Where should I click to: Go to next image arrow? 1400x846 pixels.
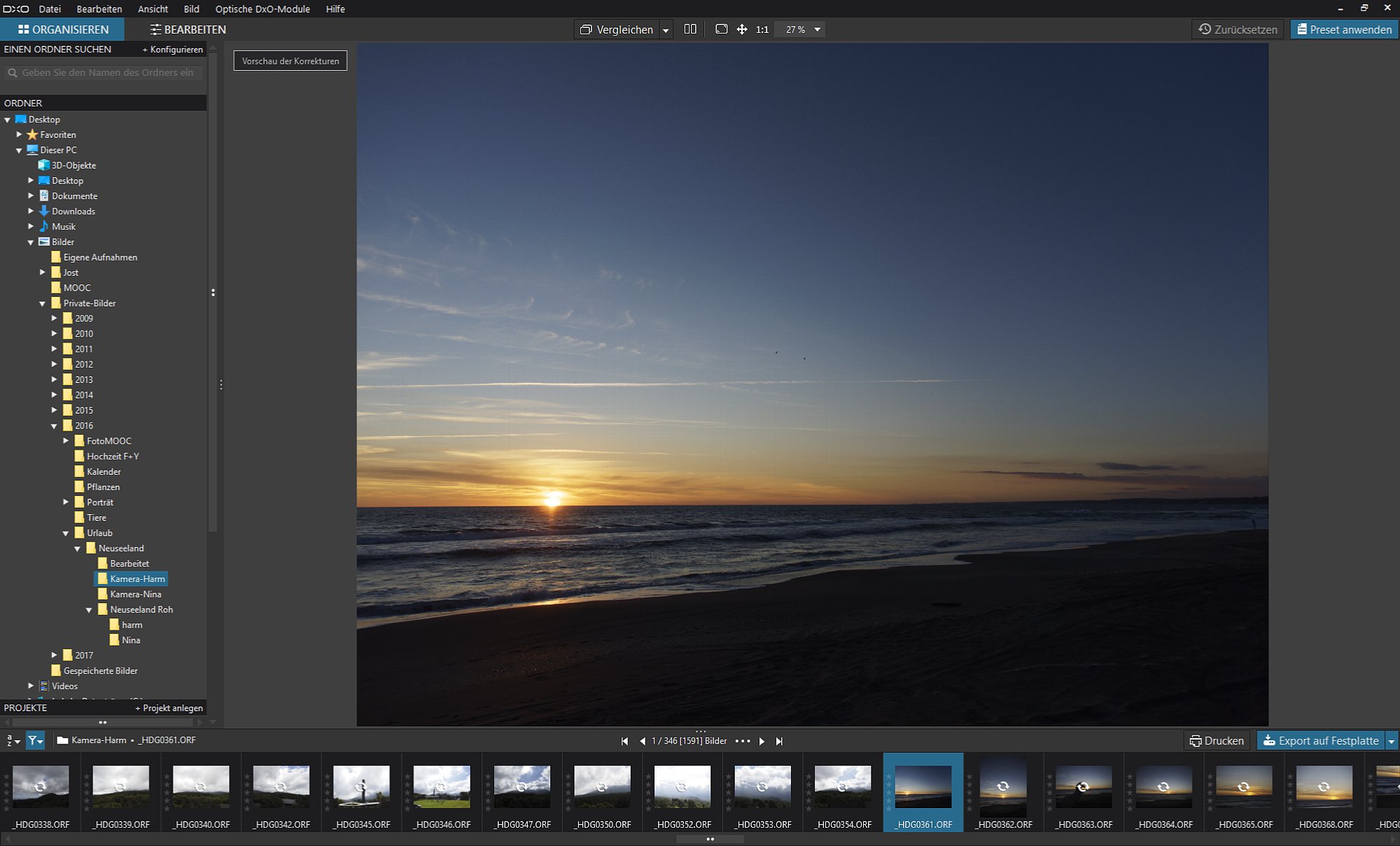[762, 741]
